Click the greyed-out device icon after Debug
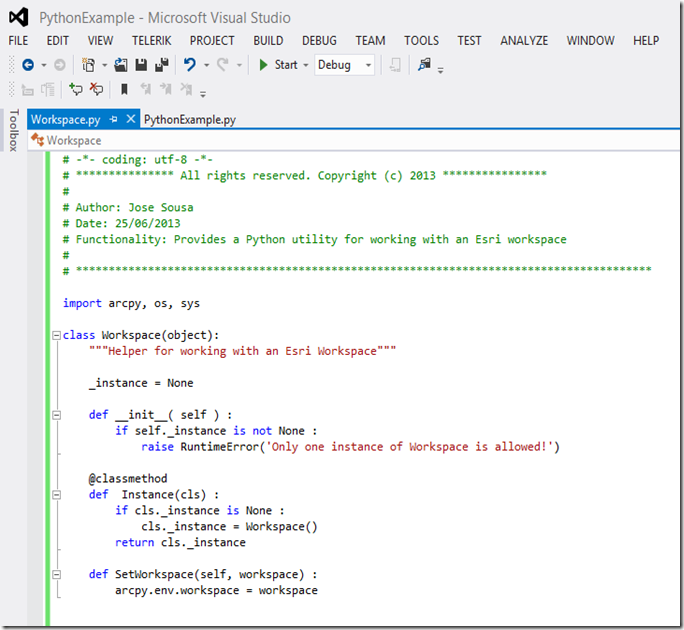 point(395,65)
